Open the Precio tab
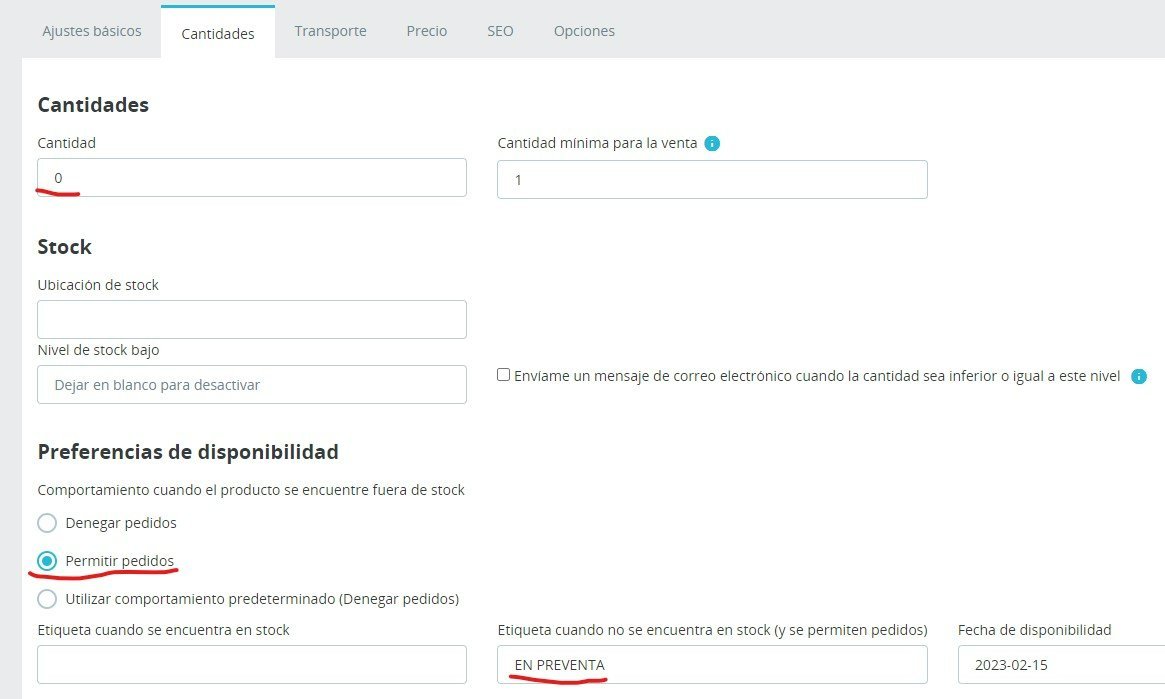The width and height of the screenshot is (1165, 699). 427,31
